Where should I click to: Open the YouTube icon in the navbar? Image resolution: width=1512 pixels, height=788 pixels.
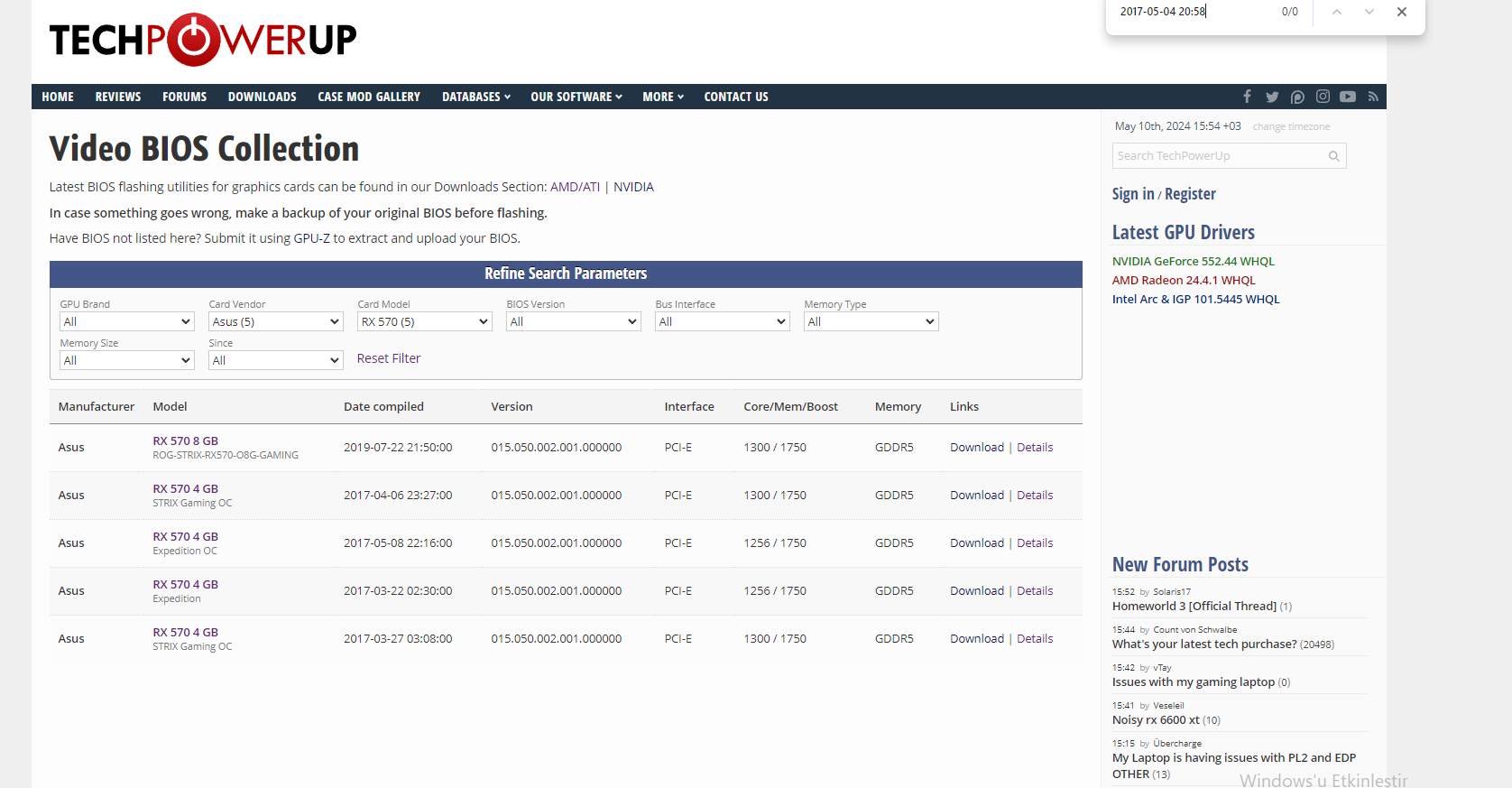[1348, 97]
